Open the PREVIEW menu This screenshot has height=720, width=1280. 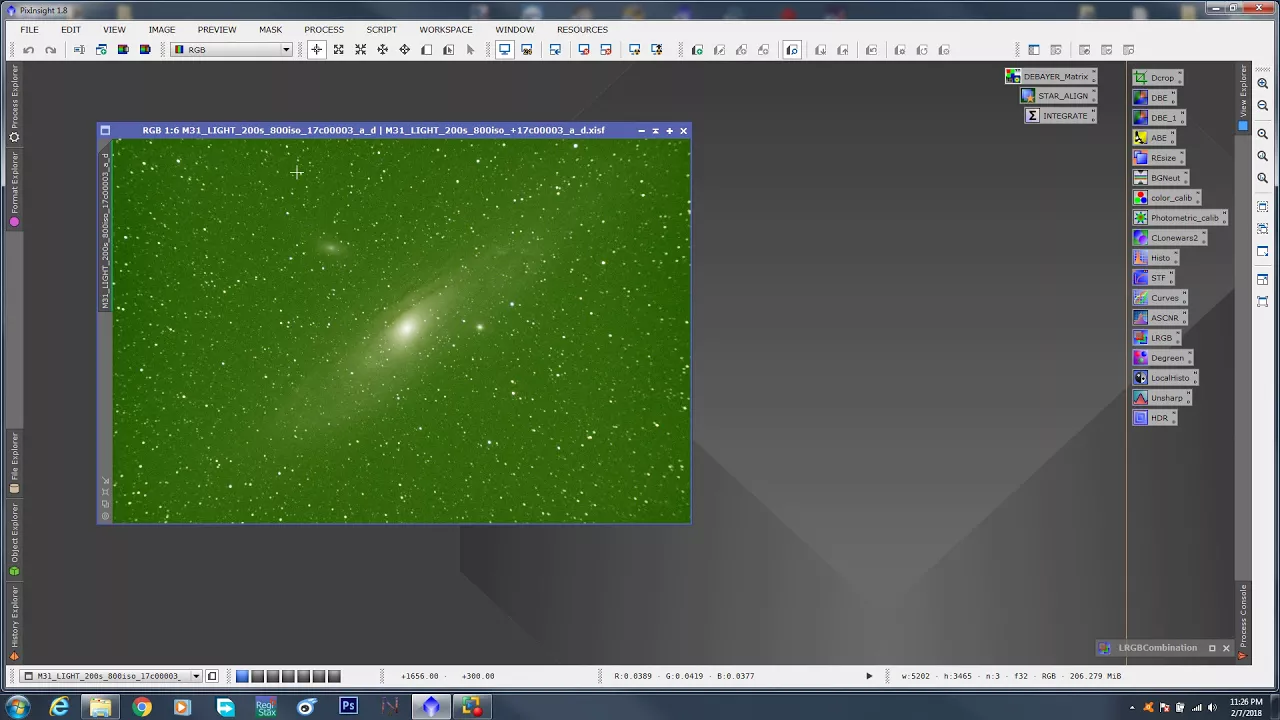[x=216, y=30]
